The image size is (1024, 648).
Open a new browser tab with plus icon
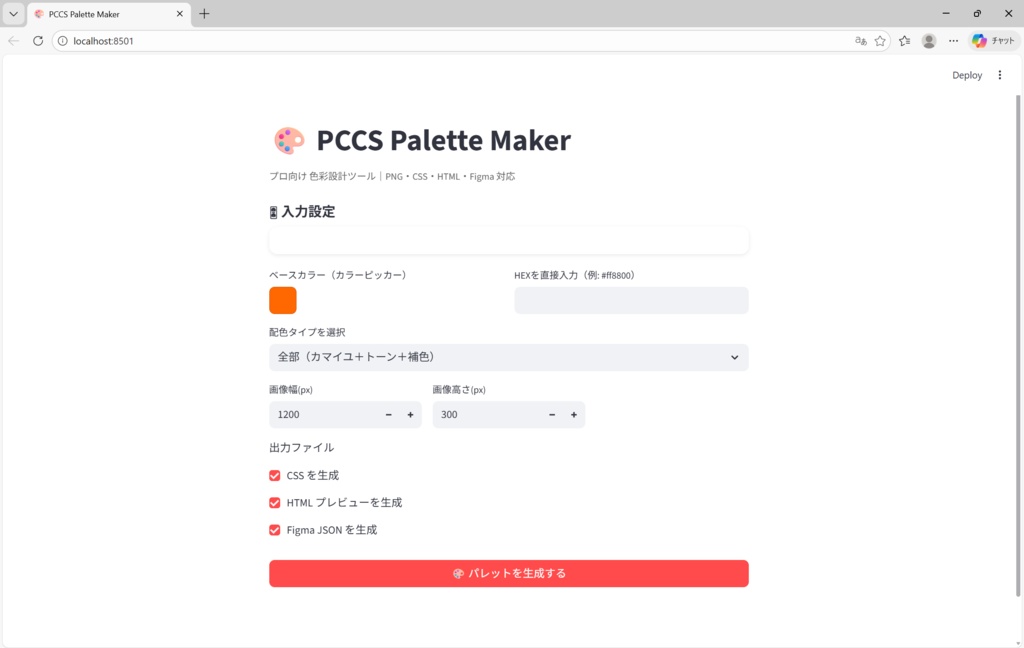(x=204, y=14)
